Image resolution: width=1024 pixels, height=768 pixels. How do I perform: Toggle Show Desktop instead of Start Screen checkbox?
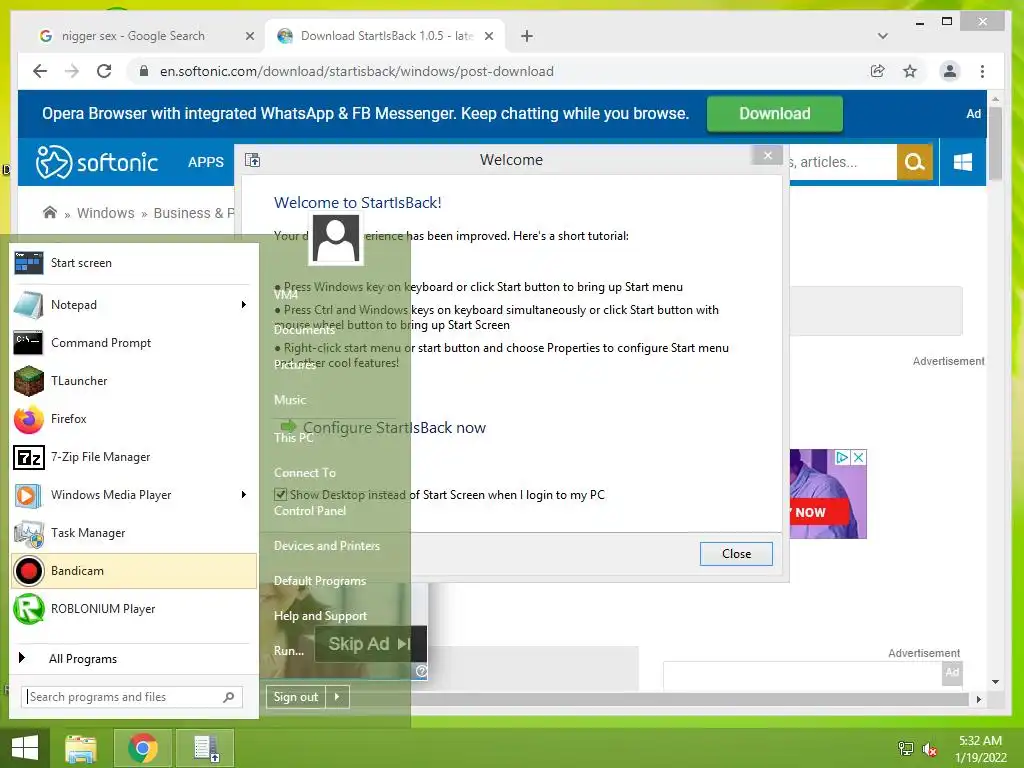click(280, 495)
